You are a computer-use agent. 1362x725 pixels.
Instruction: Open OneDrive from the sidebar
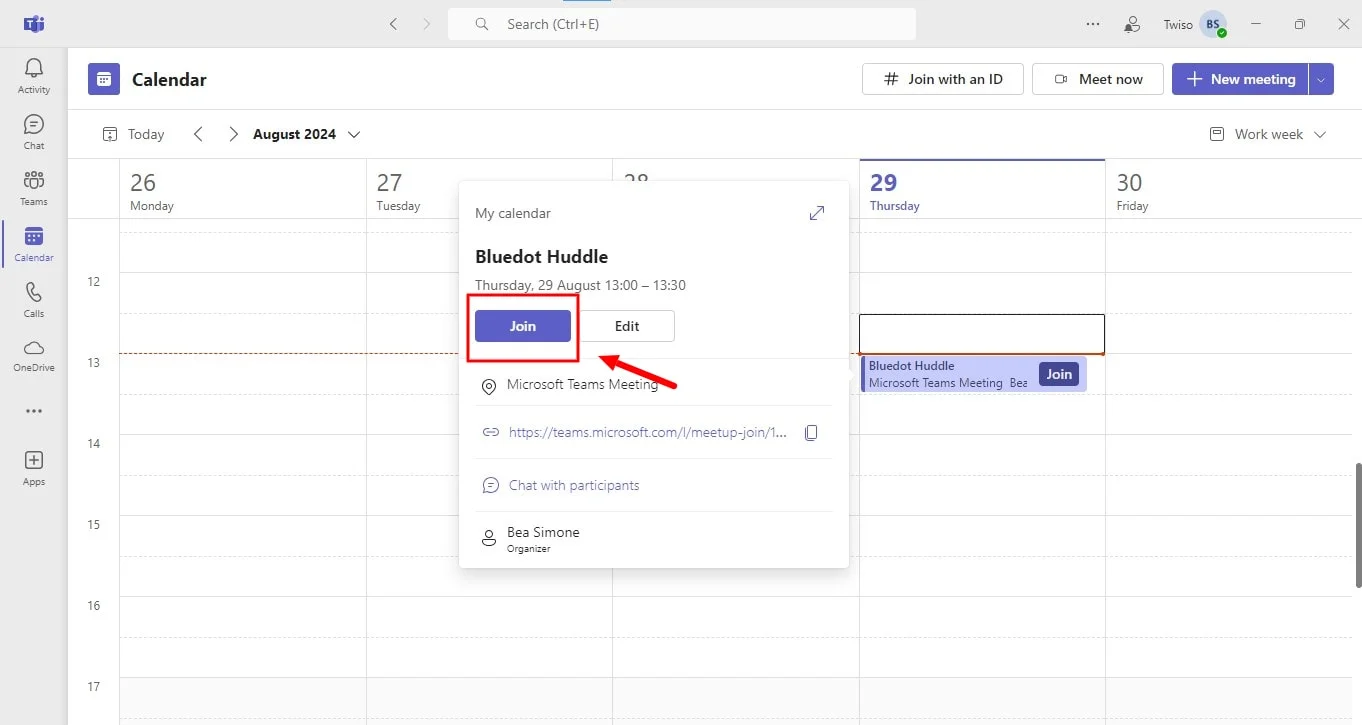pyautogui.click(x=34, y=355)
